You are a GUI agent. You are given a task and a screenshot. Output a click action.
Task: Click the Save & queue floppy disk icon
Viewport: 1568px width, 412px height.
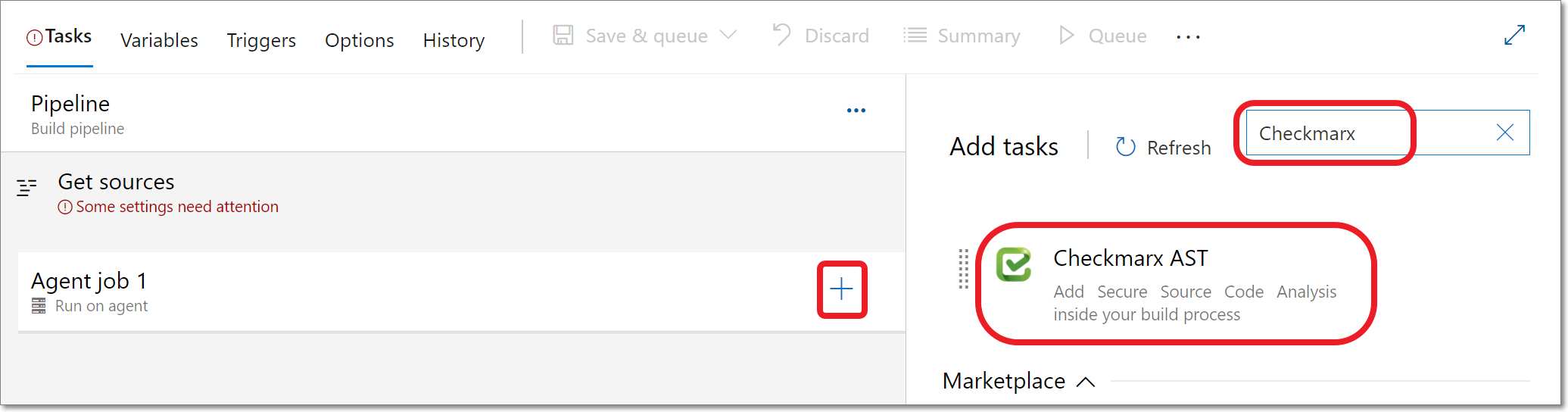[x=563, y=35]
